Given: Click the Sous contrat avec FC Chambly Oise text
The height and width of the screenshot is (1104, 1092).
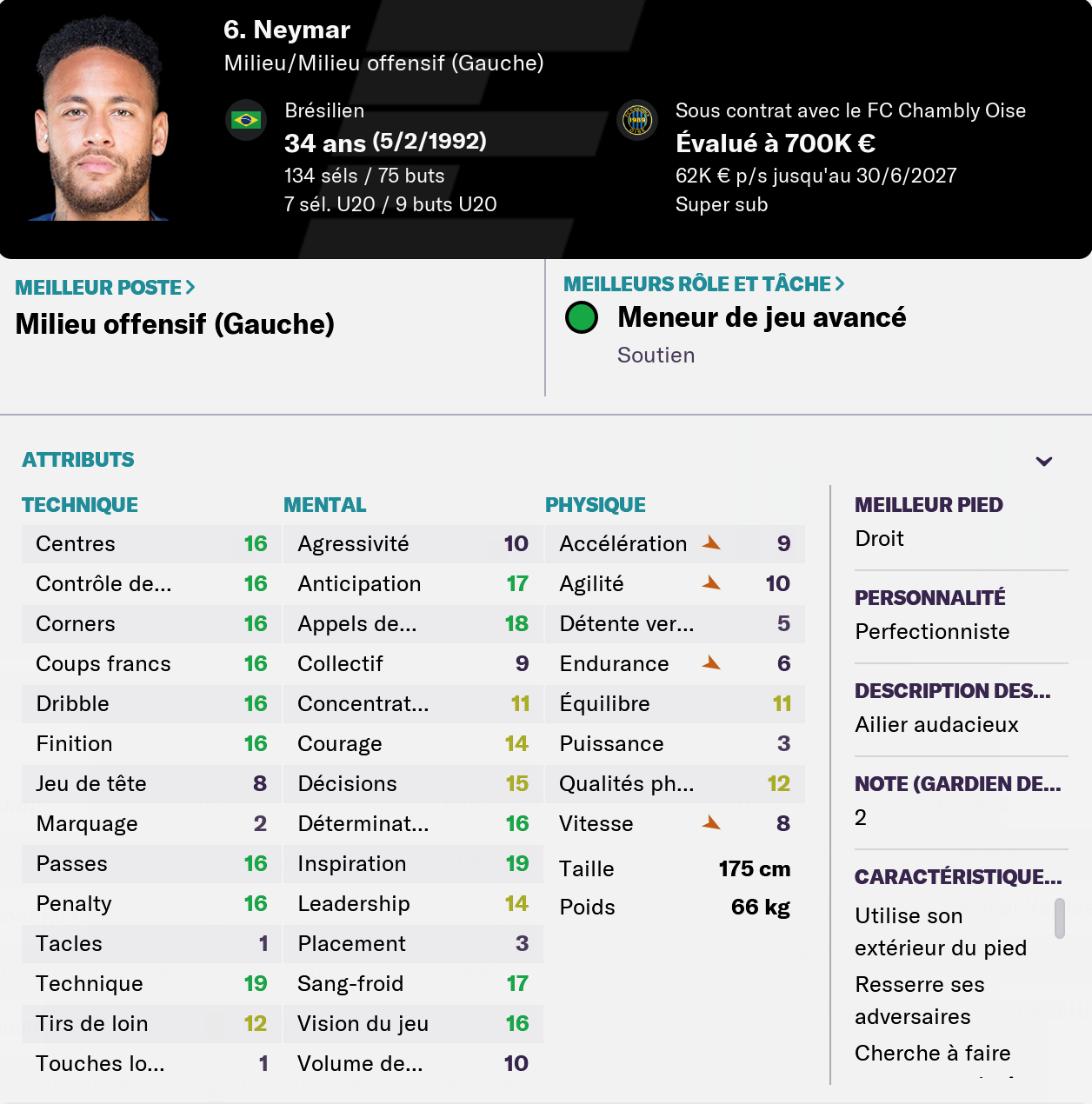Looking at the screenshot, I should [x=850, y=110].
